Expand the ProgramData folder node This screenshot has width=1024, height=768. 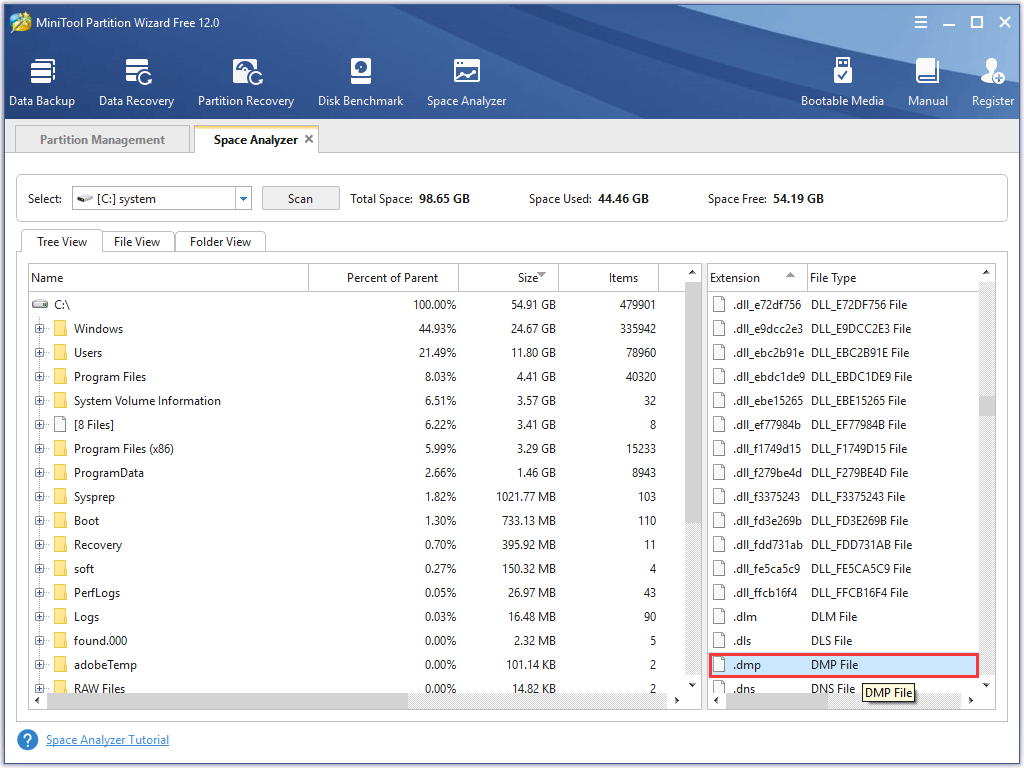39,473
